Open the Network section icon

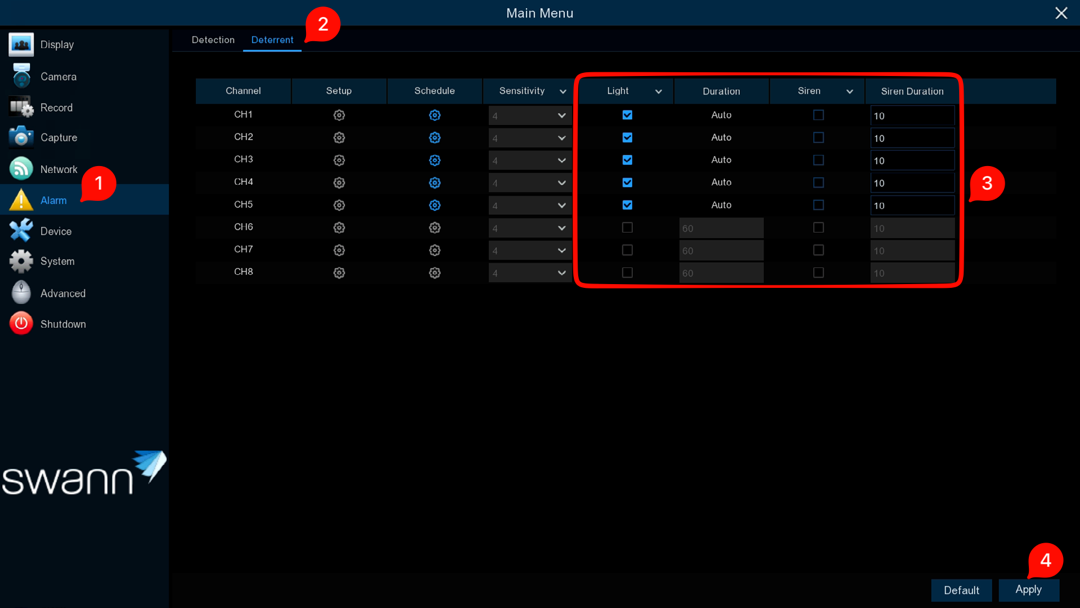click(21, 169)
